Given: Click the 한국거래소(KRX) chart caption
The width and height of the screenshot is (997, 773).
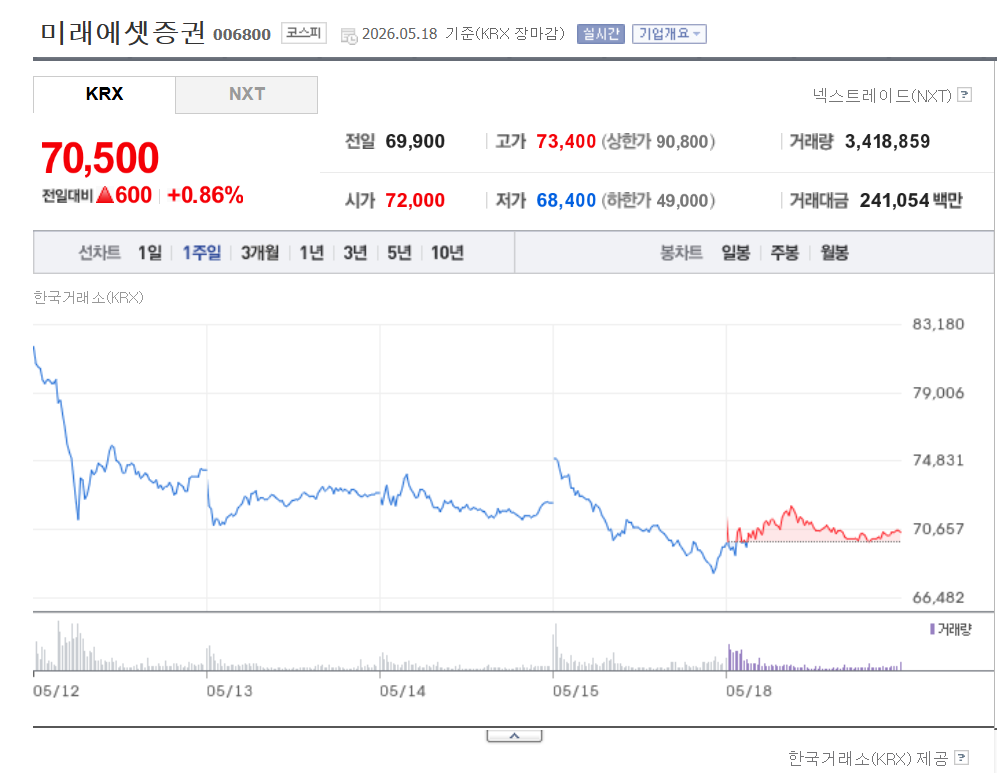Looking at the screenshot, I should (88, 298).
